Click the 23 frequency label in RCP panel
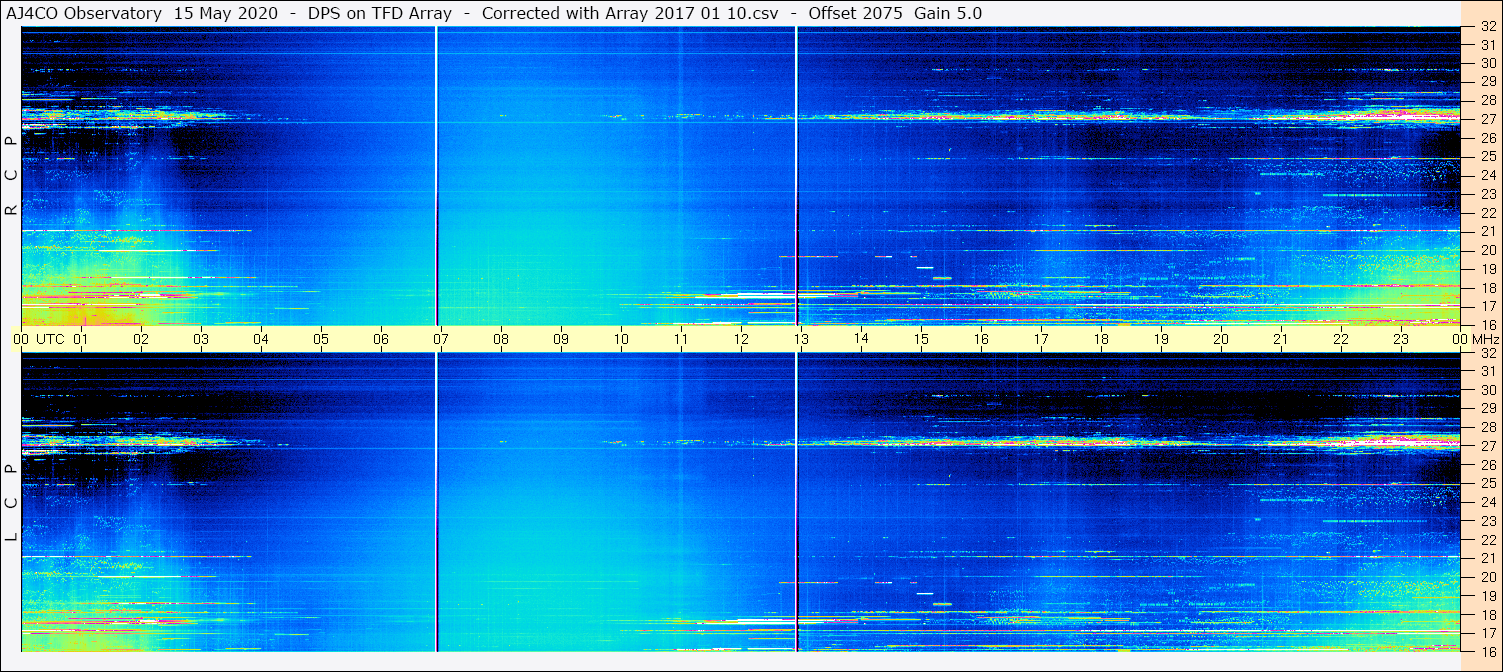This screenshot has width=1503, height=672. tap(1487, 194)
